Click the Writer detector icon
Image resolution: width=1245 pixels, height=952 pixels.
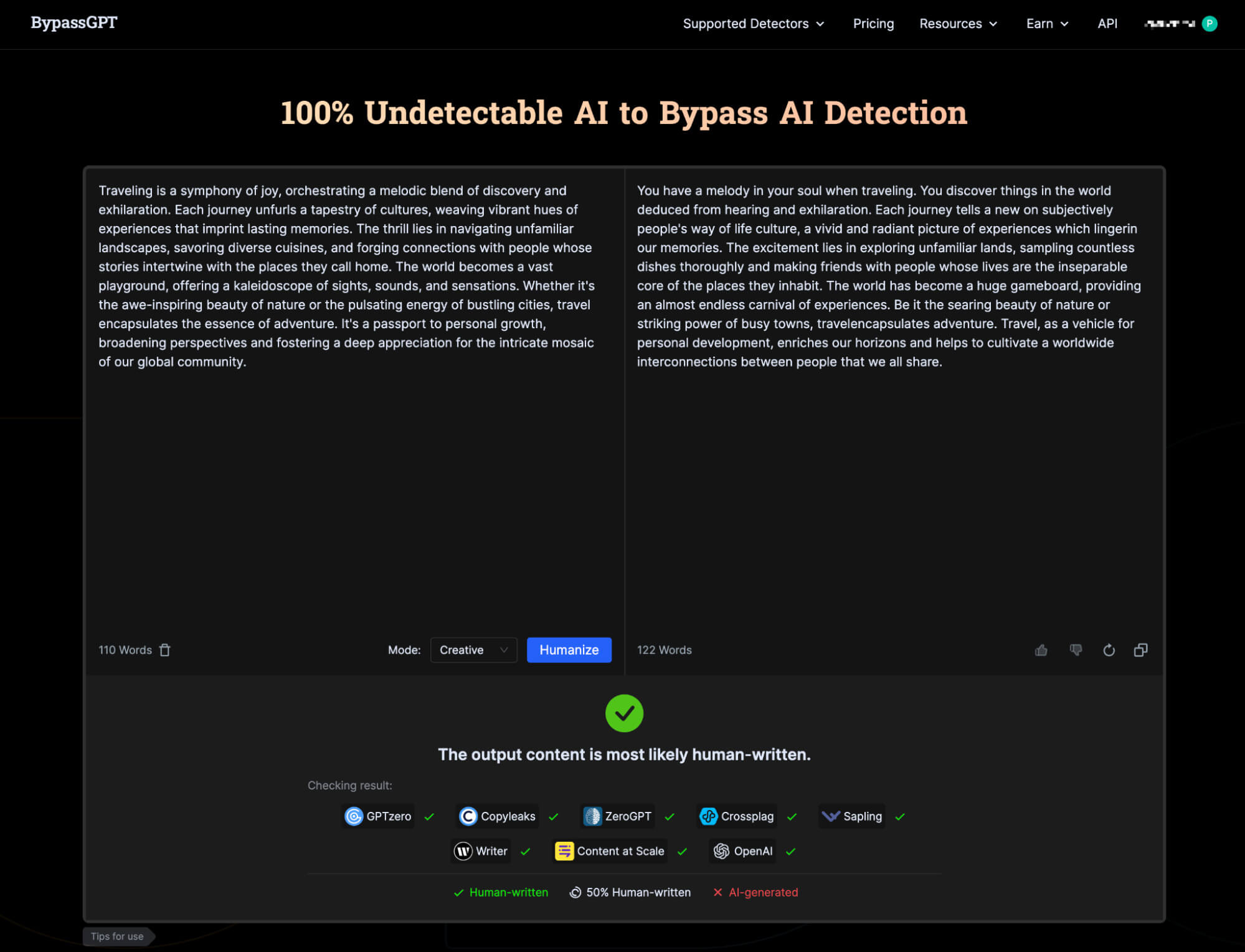[463, 851]
